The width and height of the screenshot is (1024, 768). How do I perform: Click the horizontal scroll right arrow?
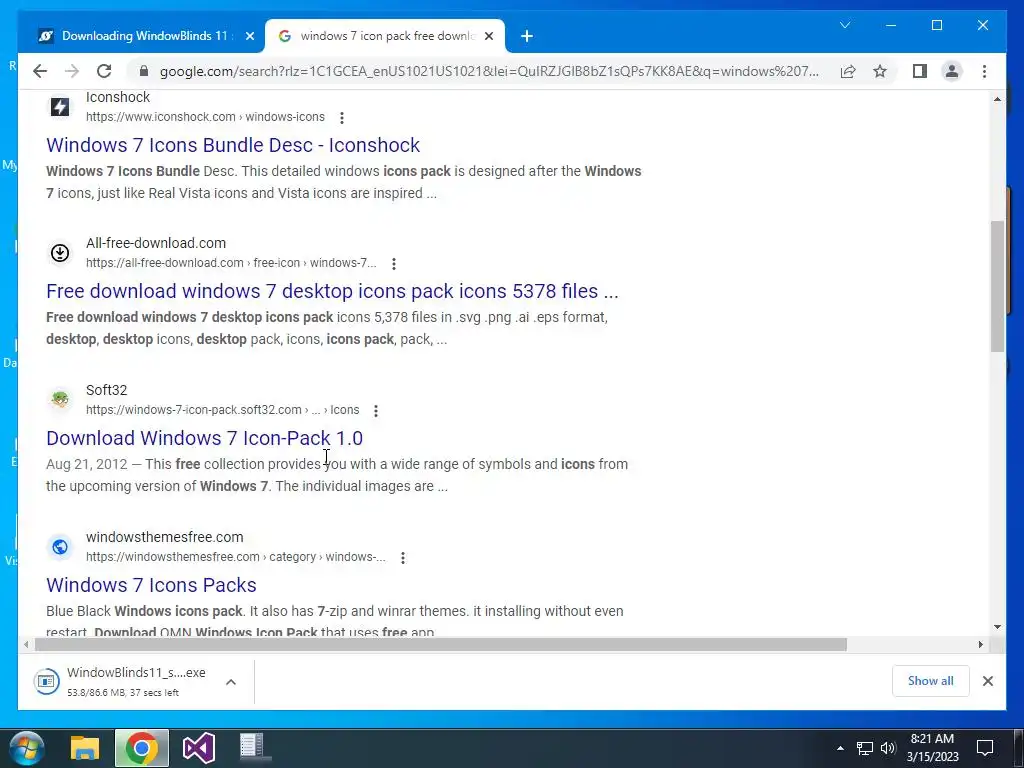(x=980, y=645)
